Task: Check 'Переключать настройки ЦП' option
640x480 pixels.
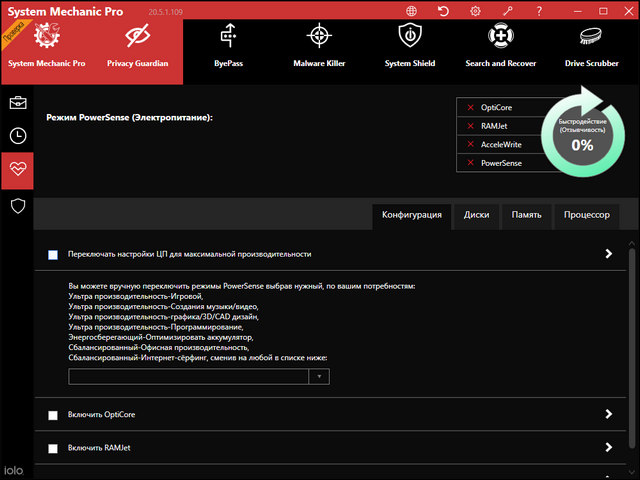Action: (53, 255)
